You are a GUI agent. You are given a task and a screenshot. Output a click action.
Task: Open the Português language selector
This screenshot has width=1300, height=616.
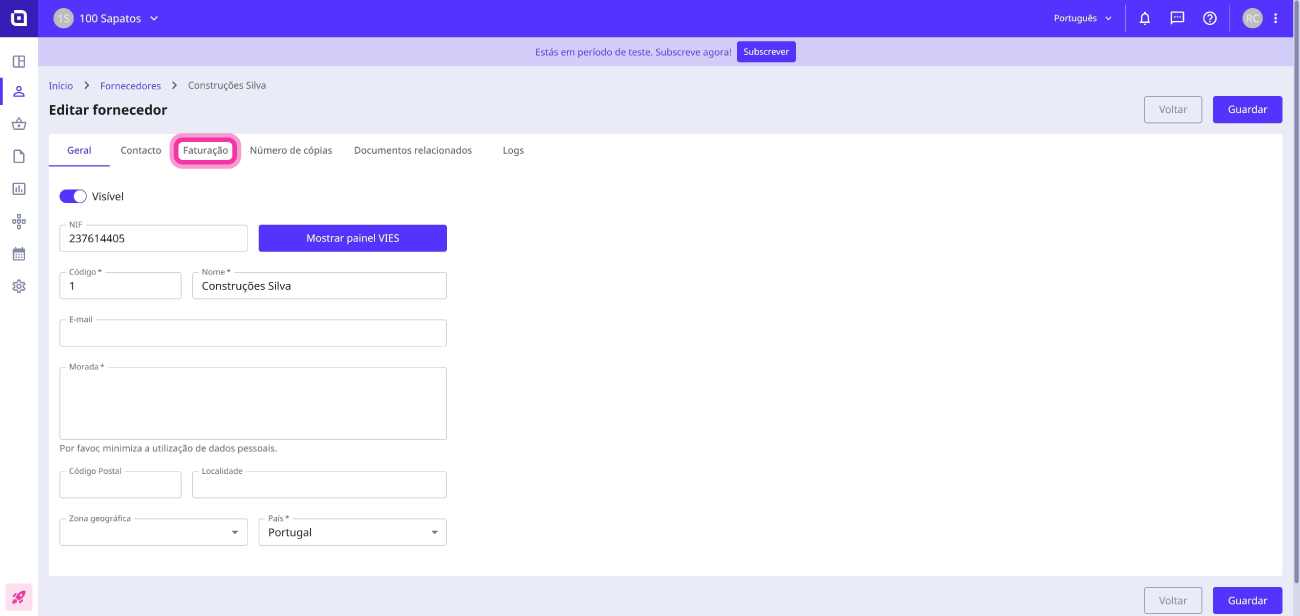coord(1083,18)
